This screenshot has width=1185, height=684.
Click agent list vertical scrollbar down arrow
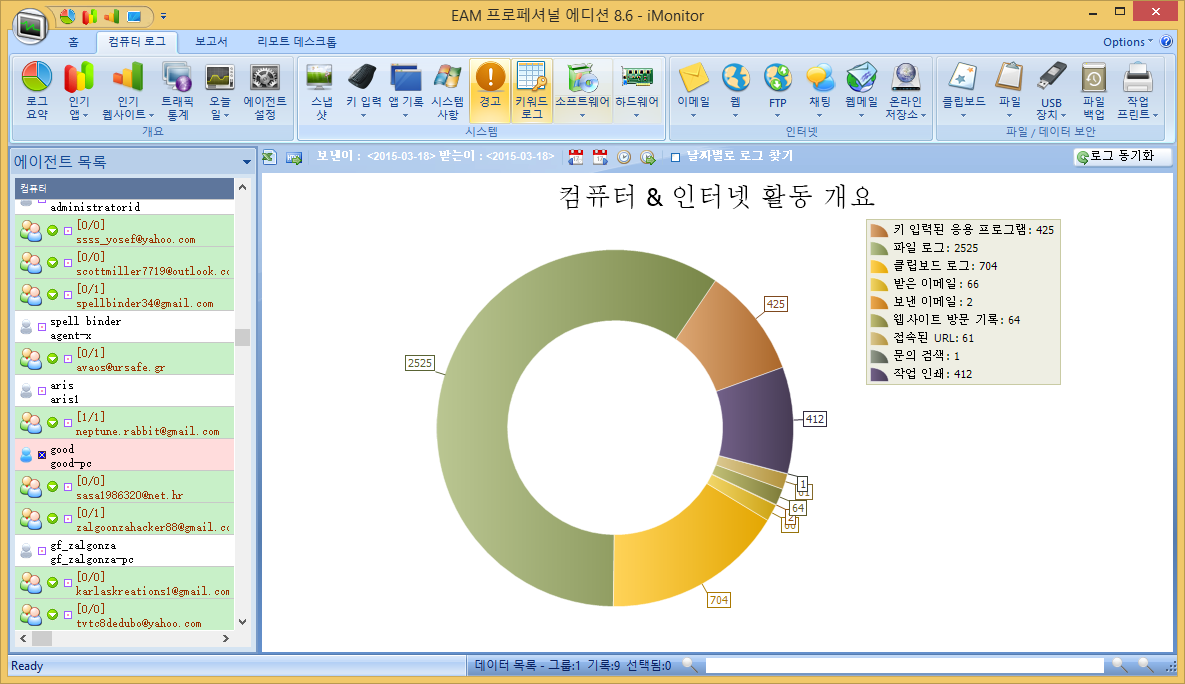pos(243,622)
